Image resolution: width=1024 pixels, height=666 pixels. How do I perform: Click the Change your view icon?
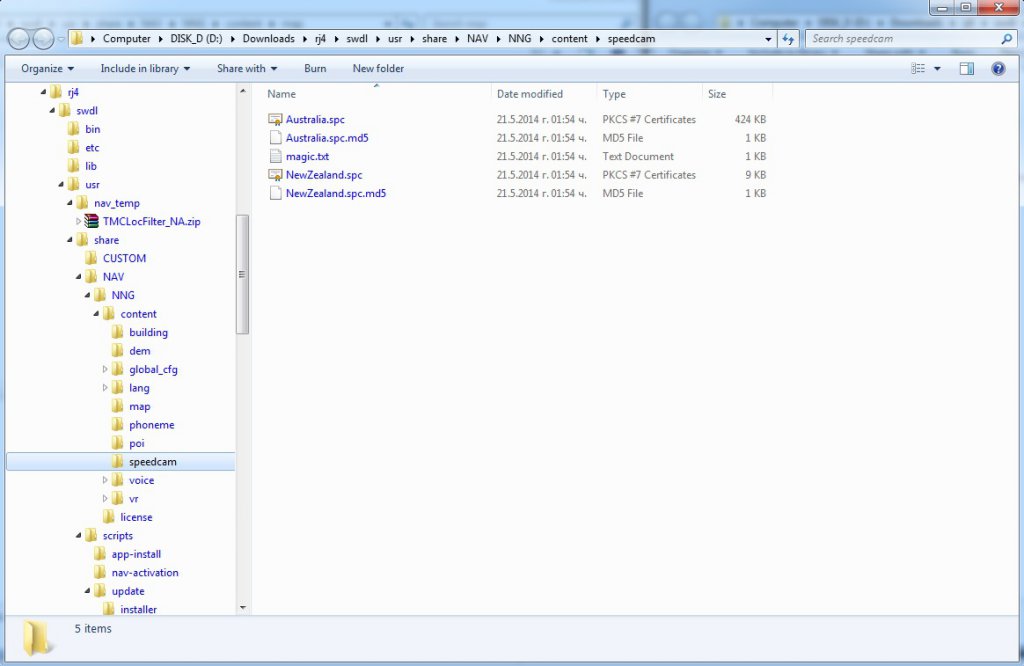[918, 68]
